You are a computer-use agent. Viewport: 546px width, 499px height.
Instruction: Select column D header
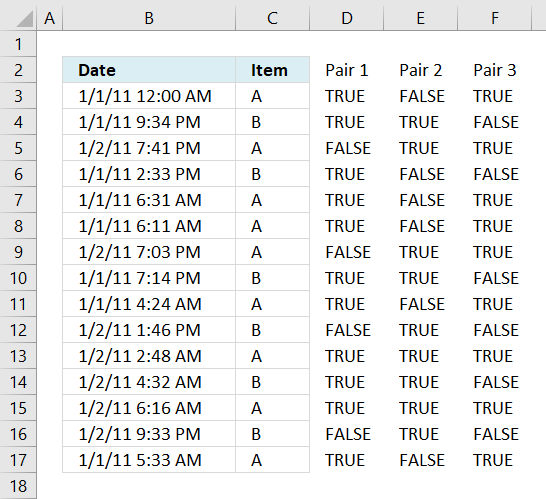pos(346,18)
